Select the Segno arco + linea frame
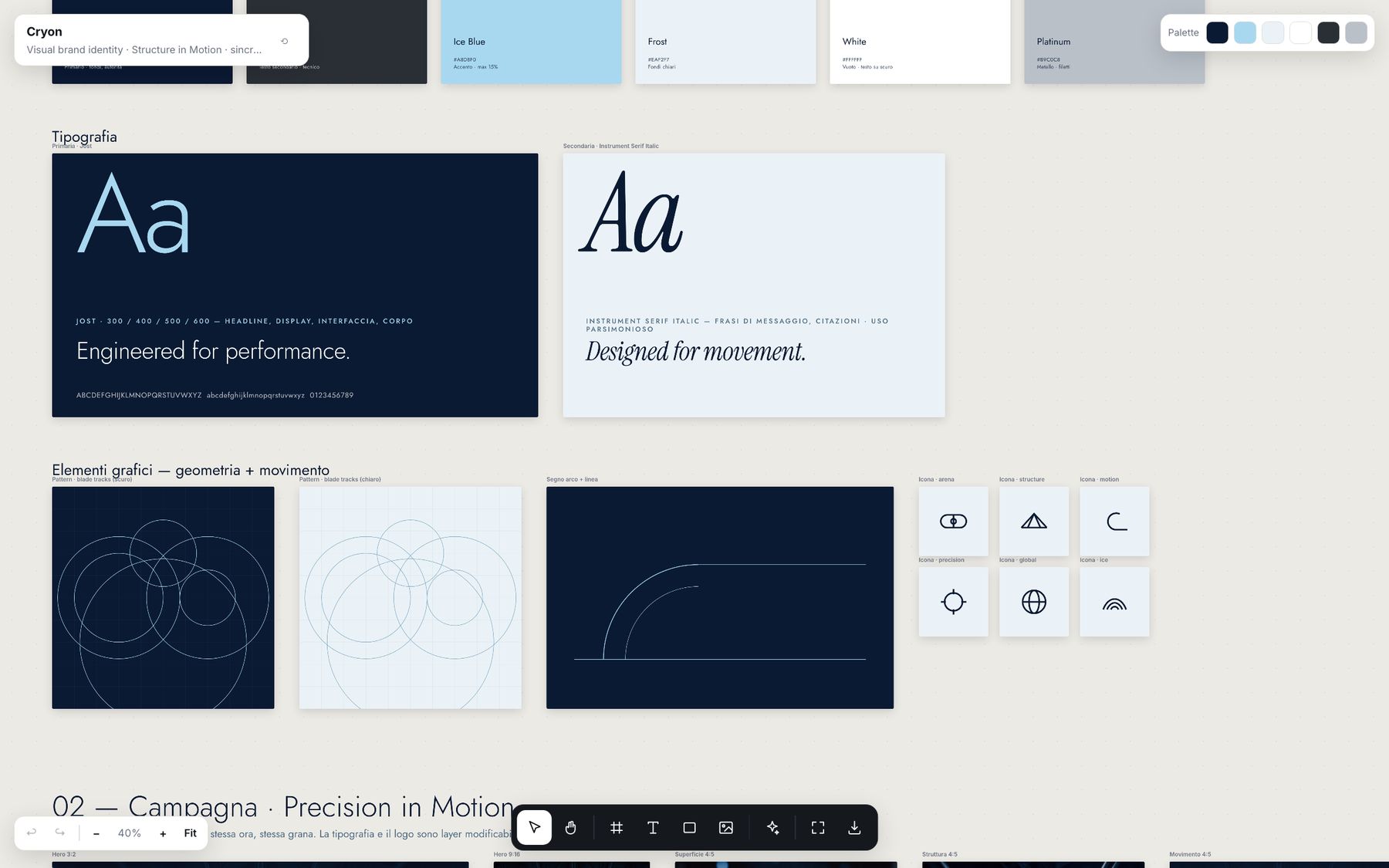The height and width of the screenshot is (868, 1389). (720, 598)
